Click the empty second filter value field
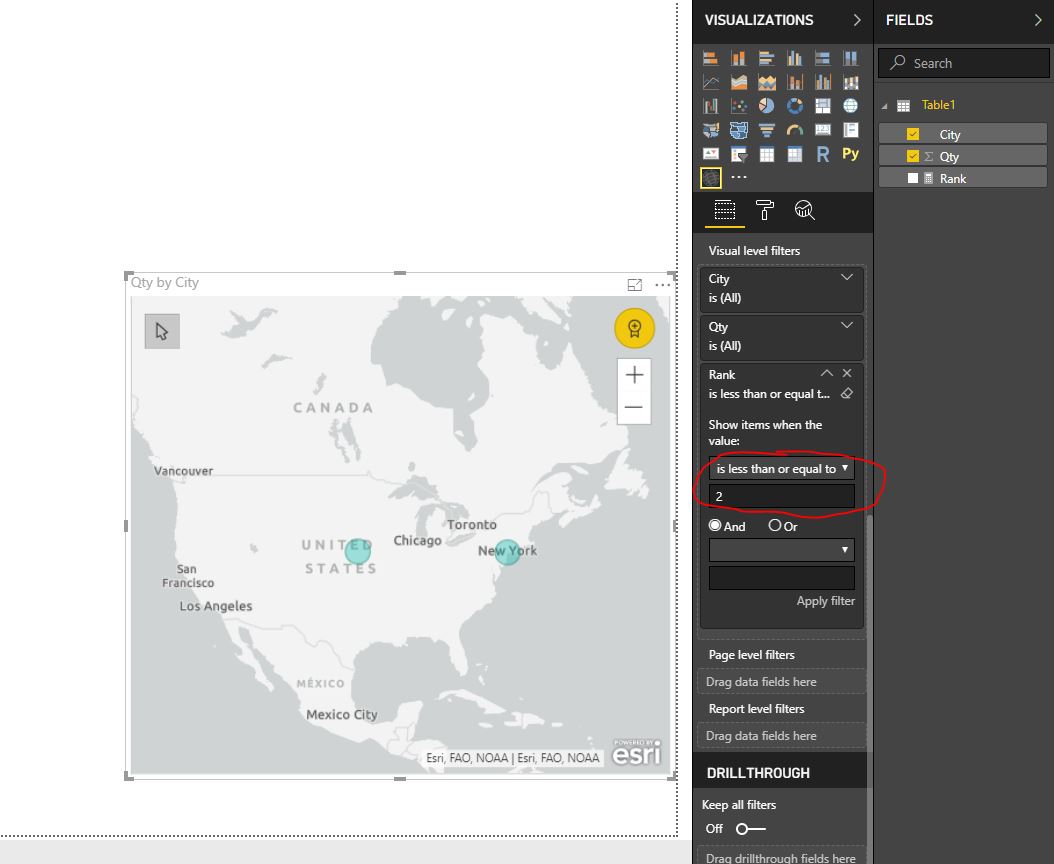Viewport: 1054px width, 864px height. 782,578
